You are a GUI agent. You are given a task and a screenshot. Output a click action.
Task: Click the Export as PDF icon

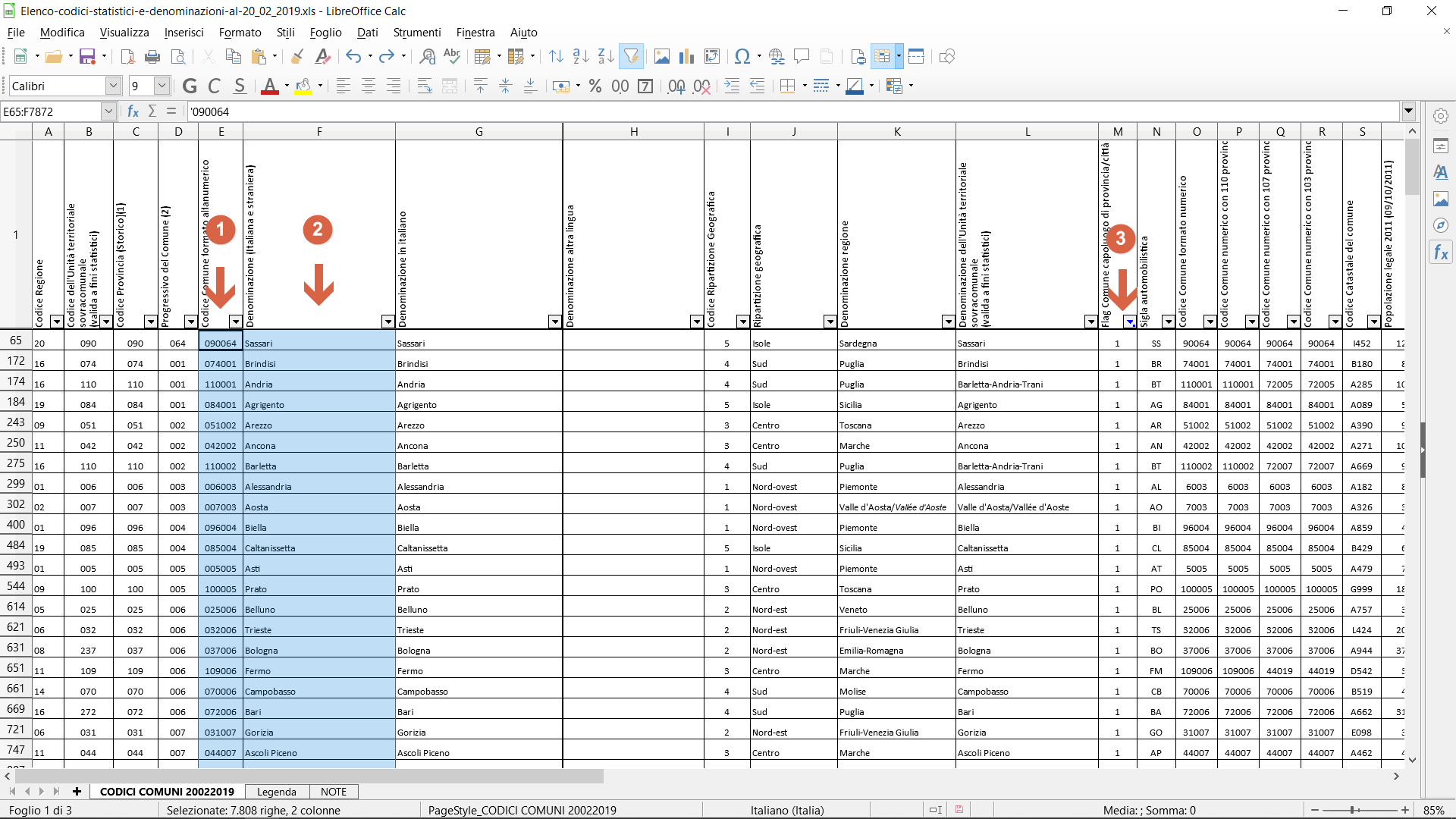coord(127,56)
